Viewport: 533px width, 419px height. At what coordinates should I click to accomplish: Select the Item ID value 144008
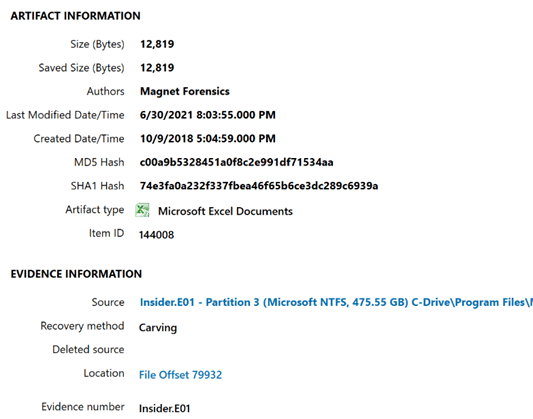pos(156,235)
